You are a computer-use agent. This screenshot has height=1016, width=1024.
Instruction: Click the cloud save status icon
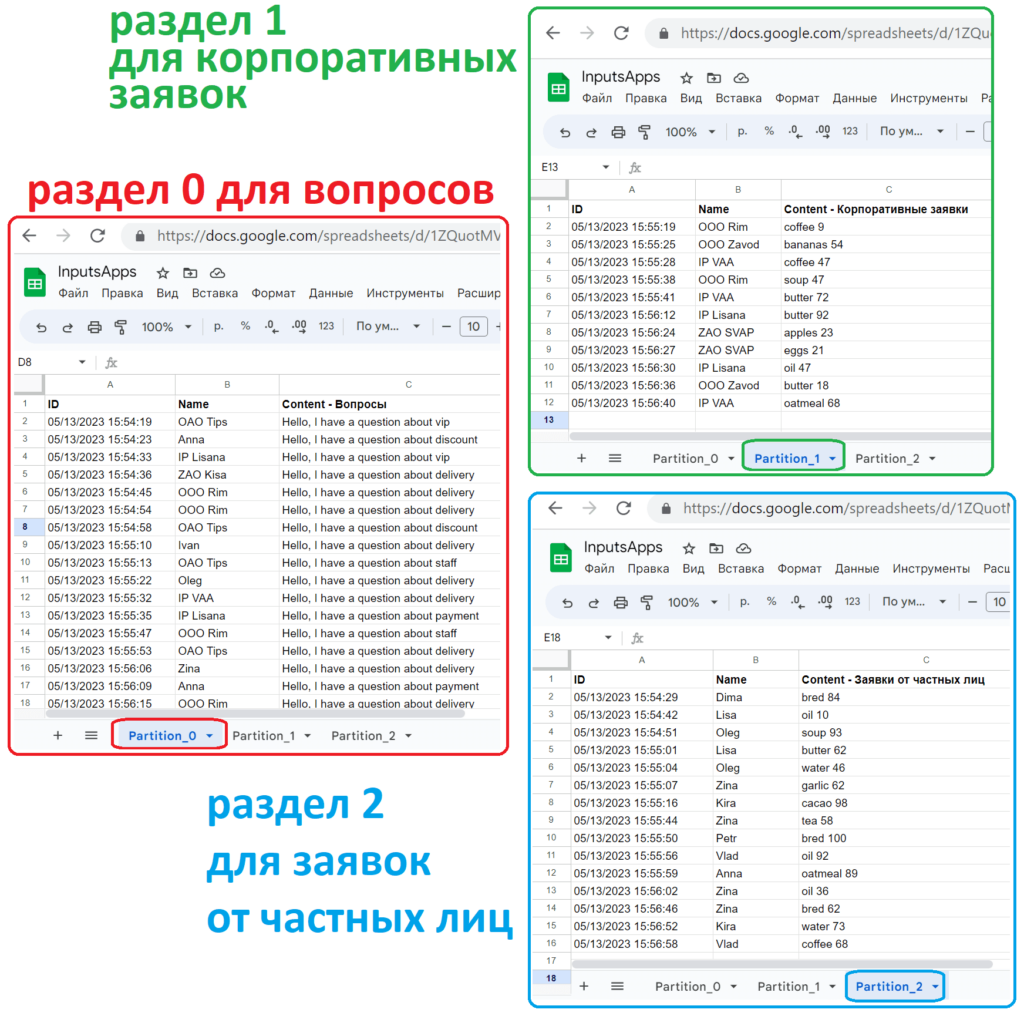(217, 274)
